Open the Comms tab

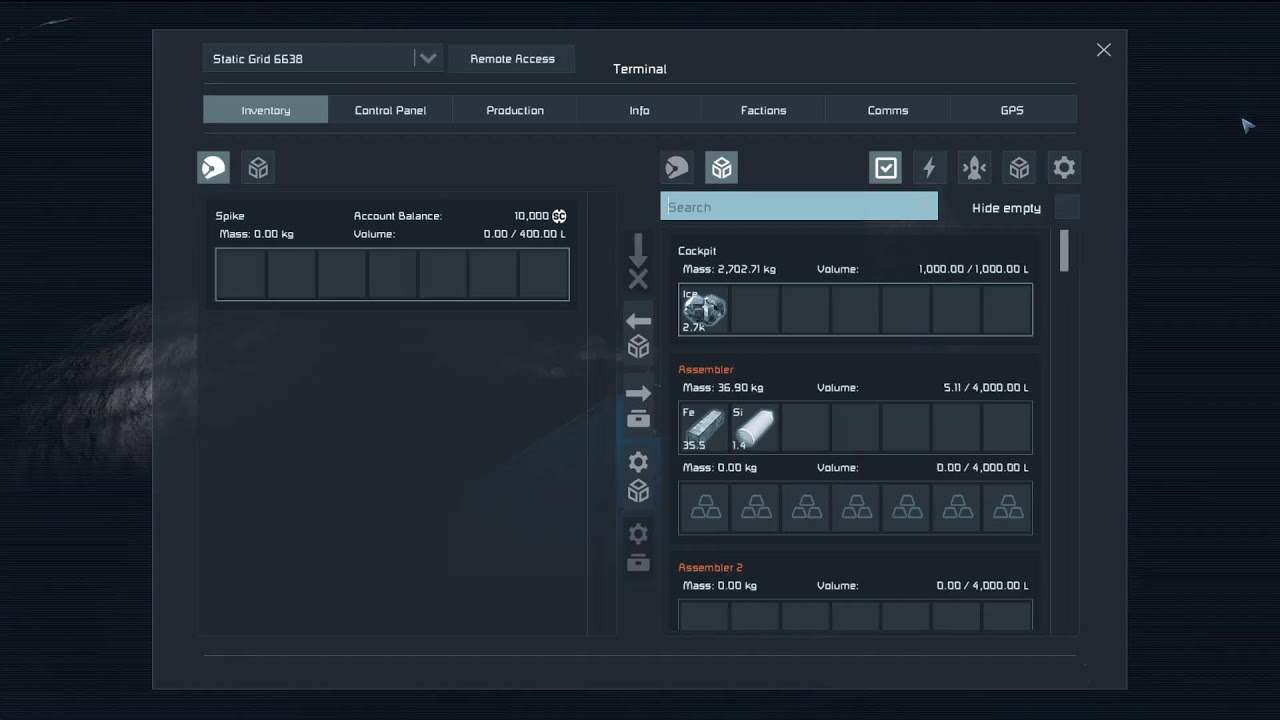coord(888,110)
